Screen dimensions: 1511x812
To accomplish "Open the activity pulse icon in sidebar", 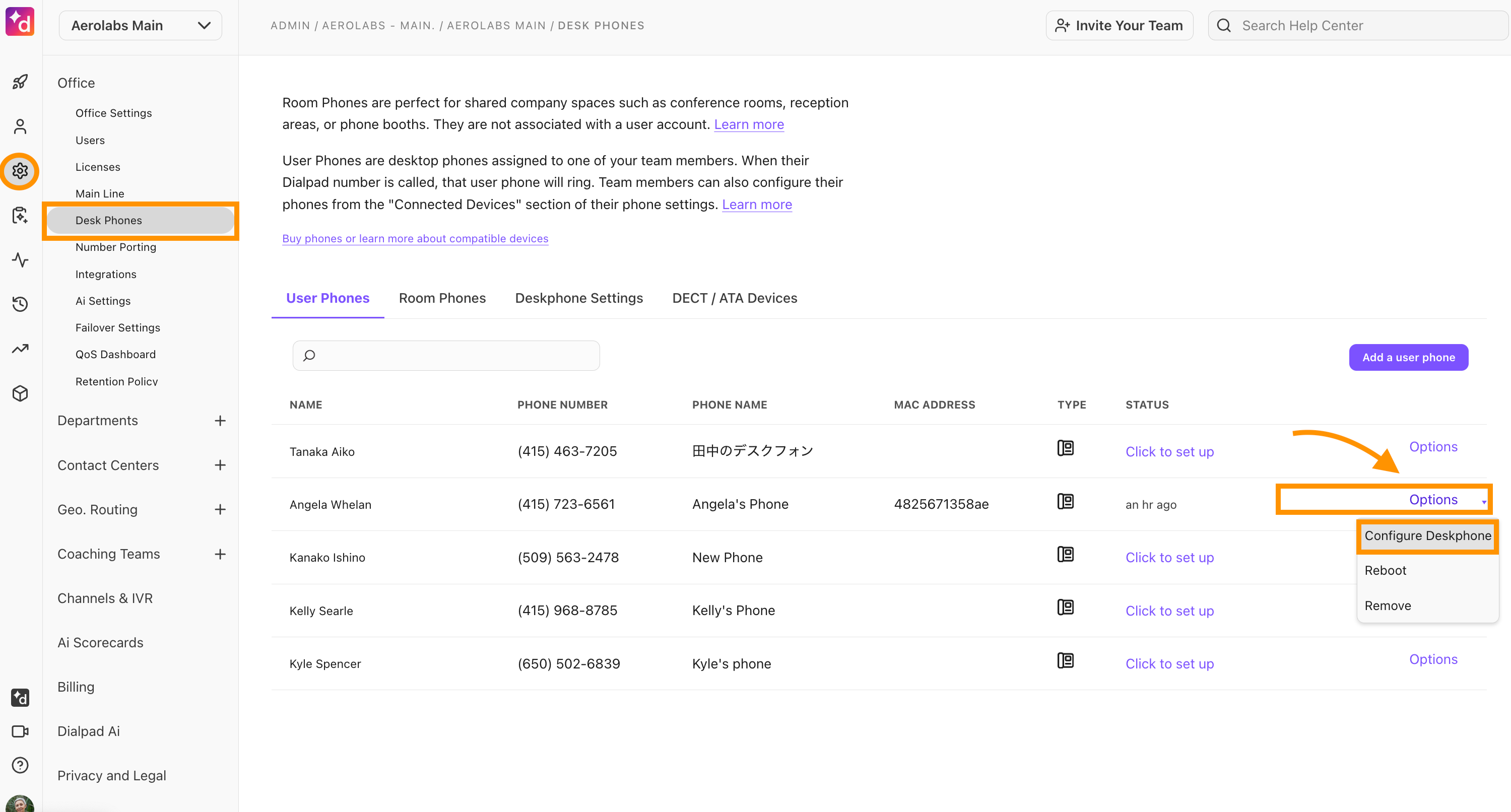I will point(20,260).
